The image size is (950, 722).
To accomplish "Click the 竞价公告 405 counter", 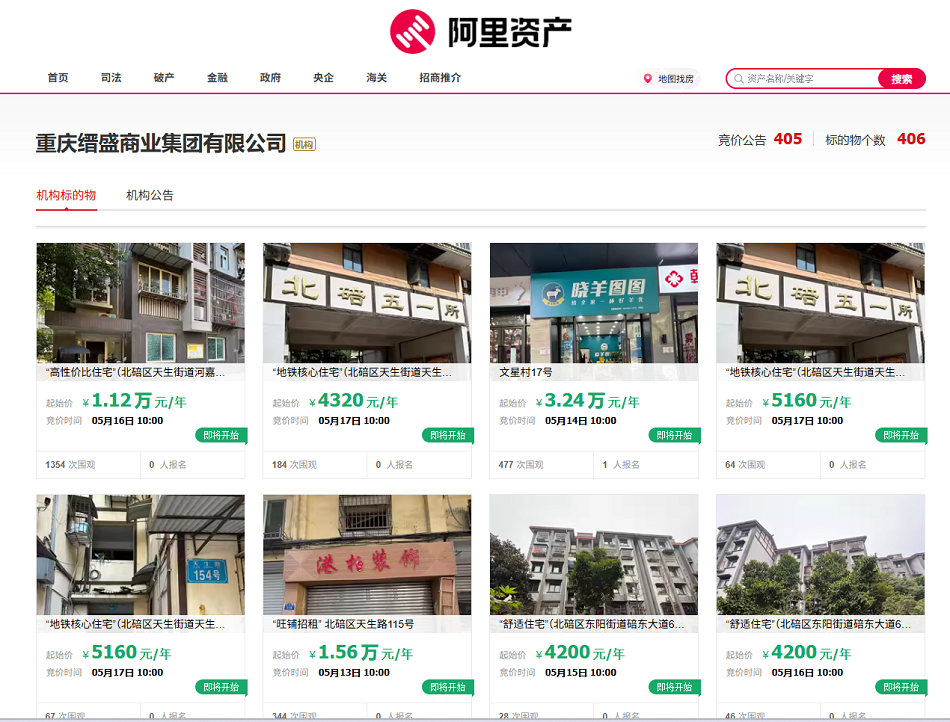I will 760,139.
